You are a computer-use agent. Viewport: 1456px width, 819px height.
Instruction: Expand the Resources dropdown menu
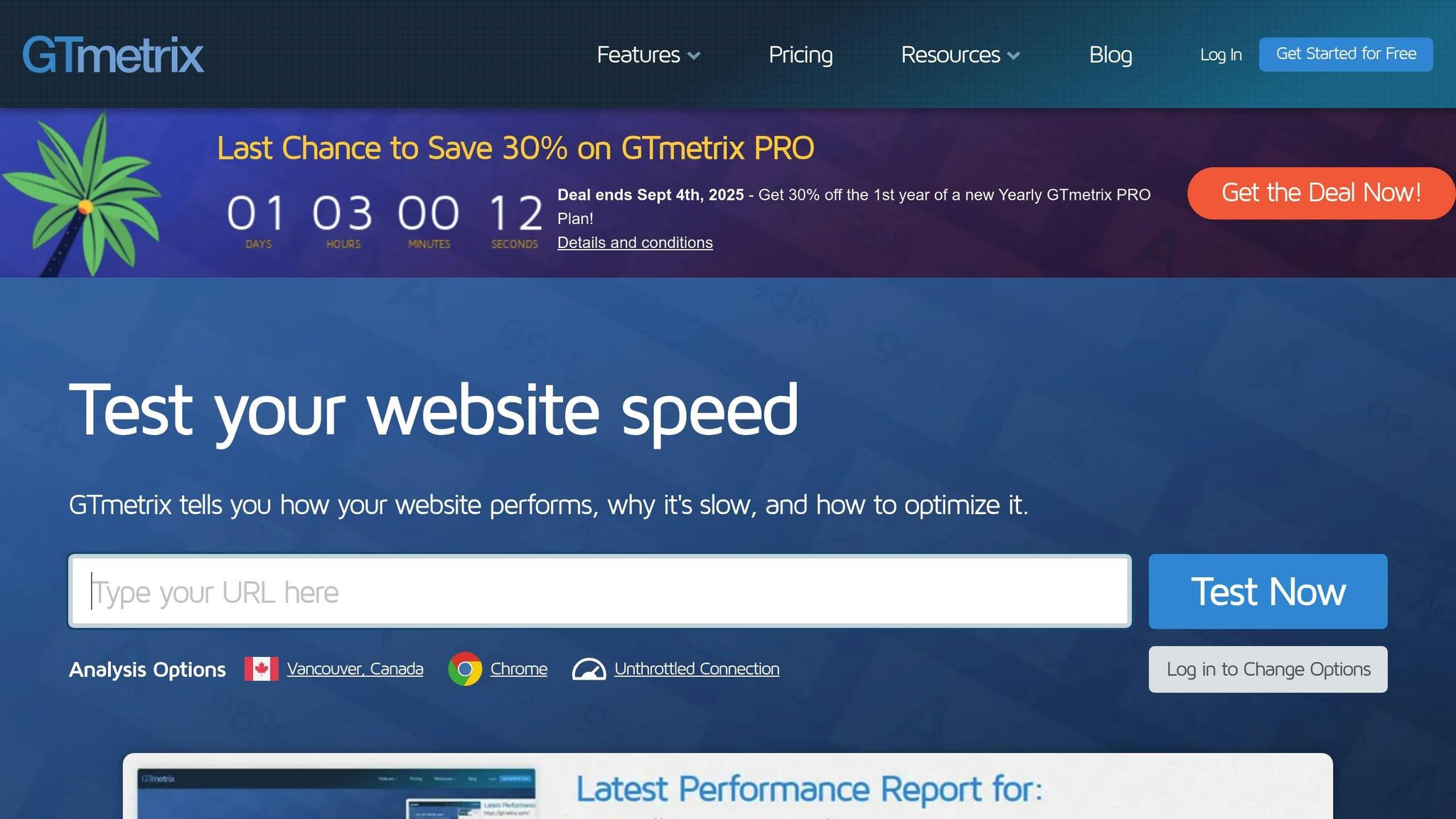click(960, 55)
